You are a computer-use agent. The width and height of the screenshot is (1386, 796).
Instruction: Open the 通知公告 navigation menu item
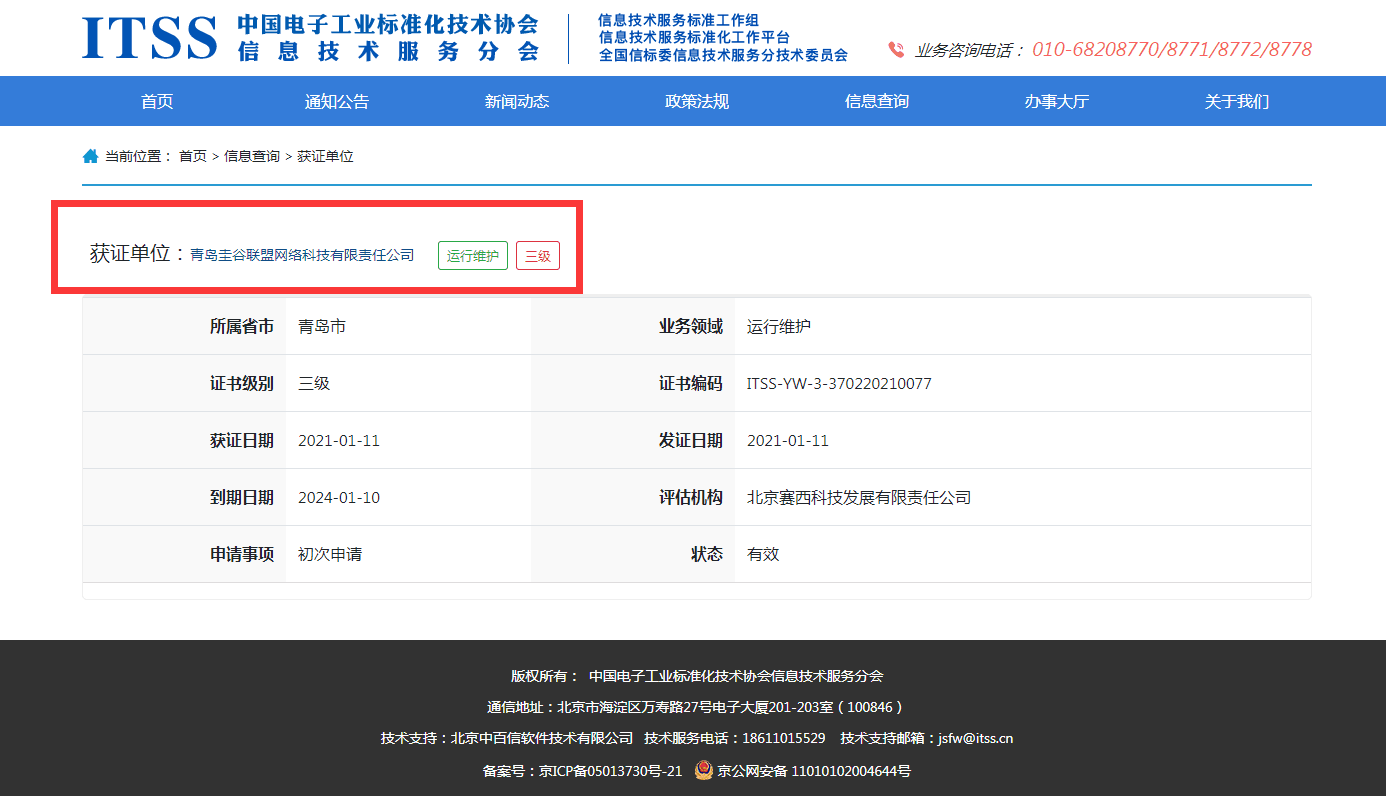pos(336,100)
